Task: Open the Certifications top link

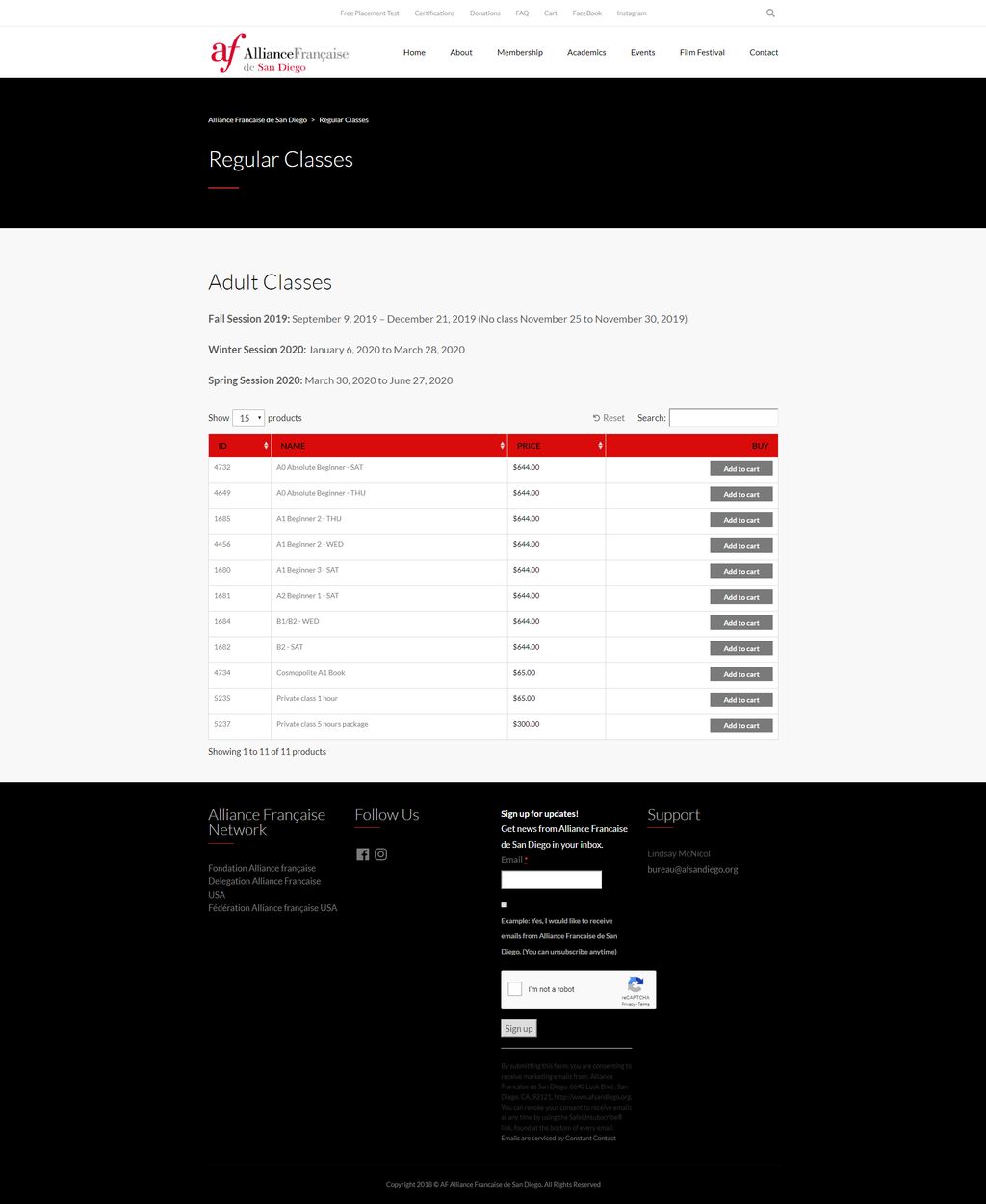Action: click(x=434, y=13)
